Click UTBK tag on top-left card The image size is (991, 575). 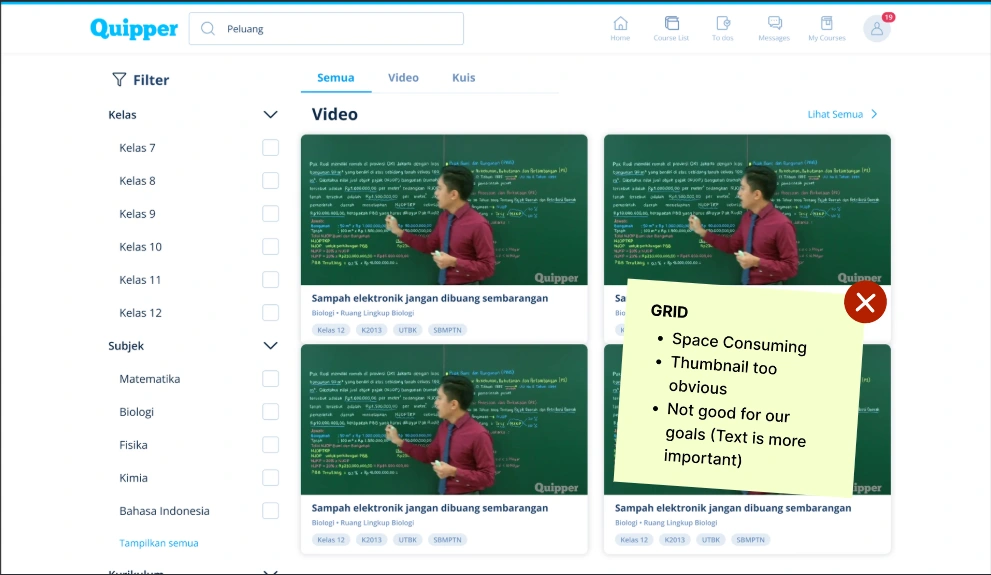point(408,330)
